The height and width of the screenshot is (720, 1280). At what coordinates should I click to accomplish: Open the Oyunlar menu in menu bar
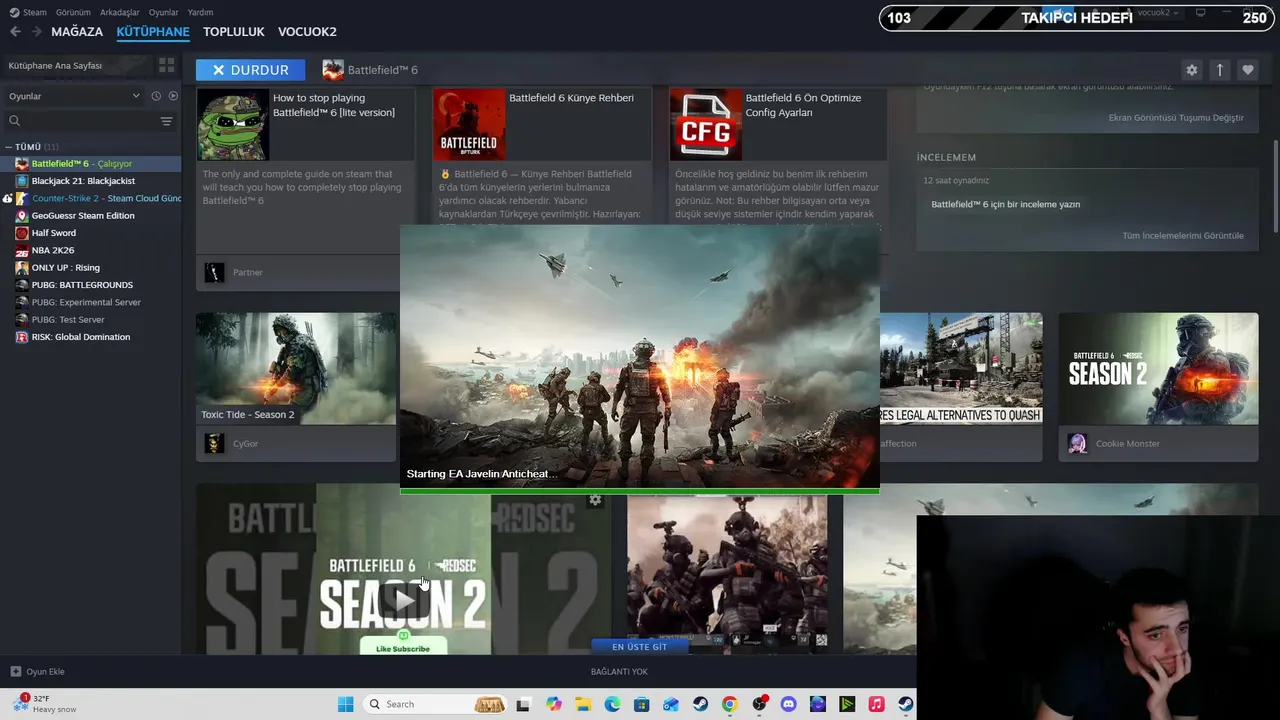(163, 12)
